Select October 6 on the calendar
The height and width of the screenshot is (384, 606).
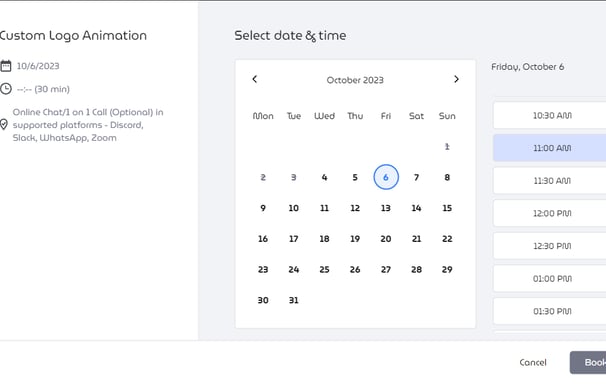[386, 177]
